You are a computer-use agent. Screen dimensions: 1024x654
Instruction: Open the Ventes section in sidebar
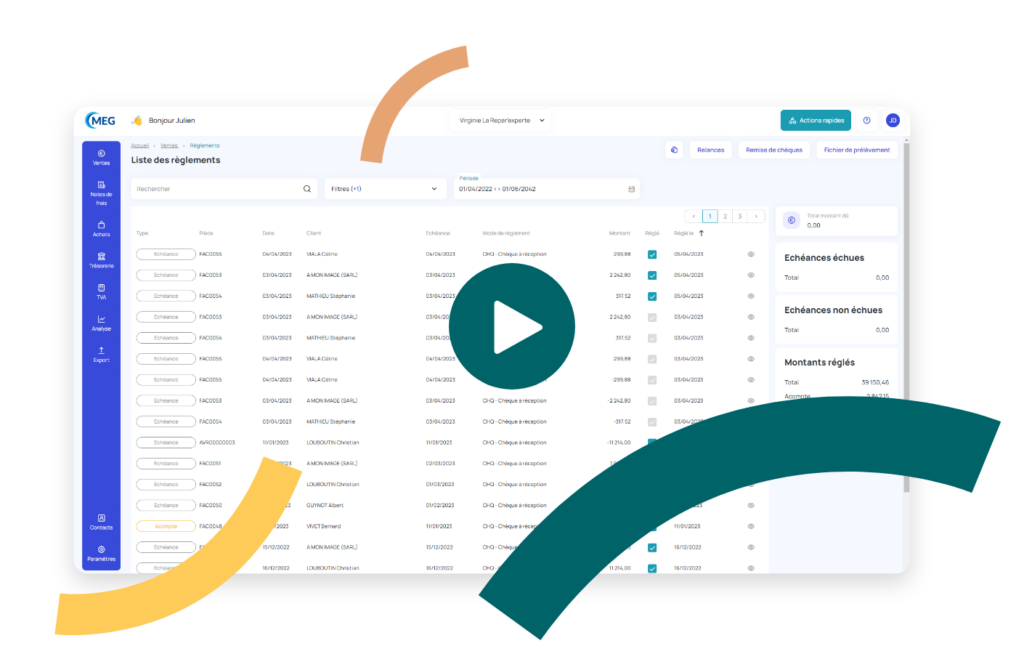pyautogui.click(x=101, y=157)
